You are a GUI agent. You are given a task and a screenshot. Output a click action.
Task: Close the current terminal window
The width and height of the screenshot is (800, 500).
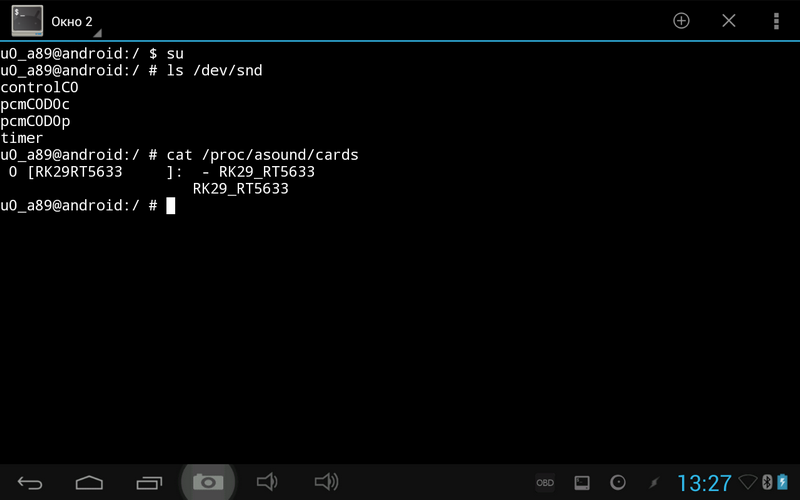click(729, 21)
